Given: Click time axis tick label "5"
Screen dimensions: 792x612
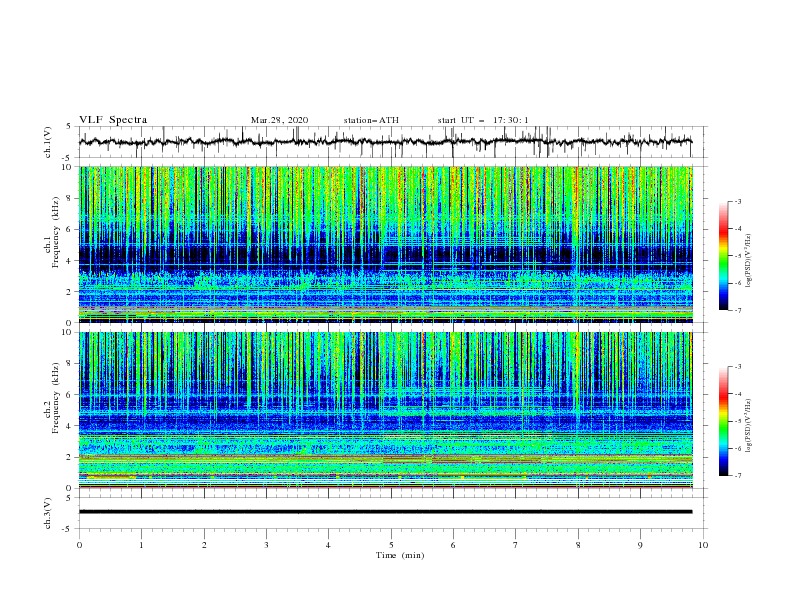Looking at the screenshot, I should tap(391, 545).
